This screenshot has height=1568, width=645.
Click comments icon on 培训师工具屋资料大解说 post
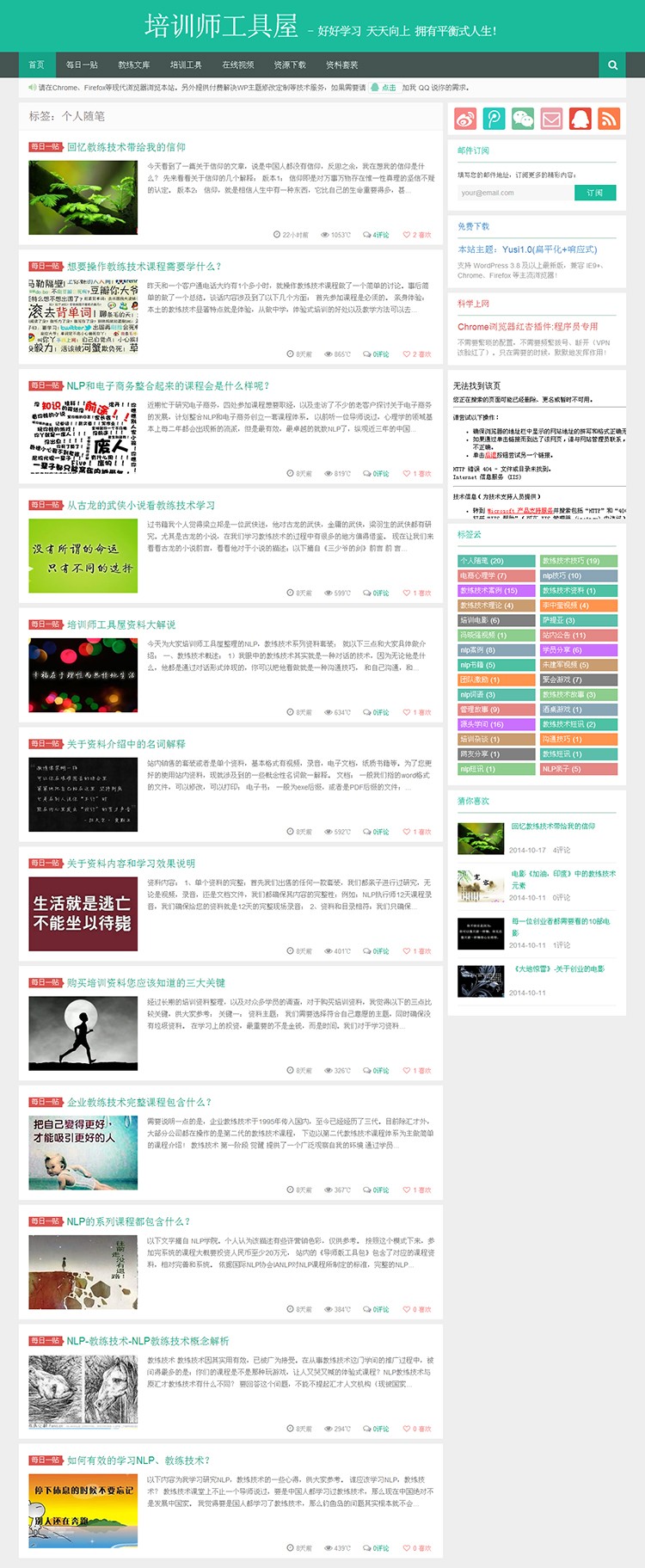[x=376, y=712]
